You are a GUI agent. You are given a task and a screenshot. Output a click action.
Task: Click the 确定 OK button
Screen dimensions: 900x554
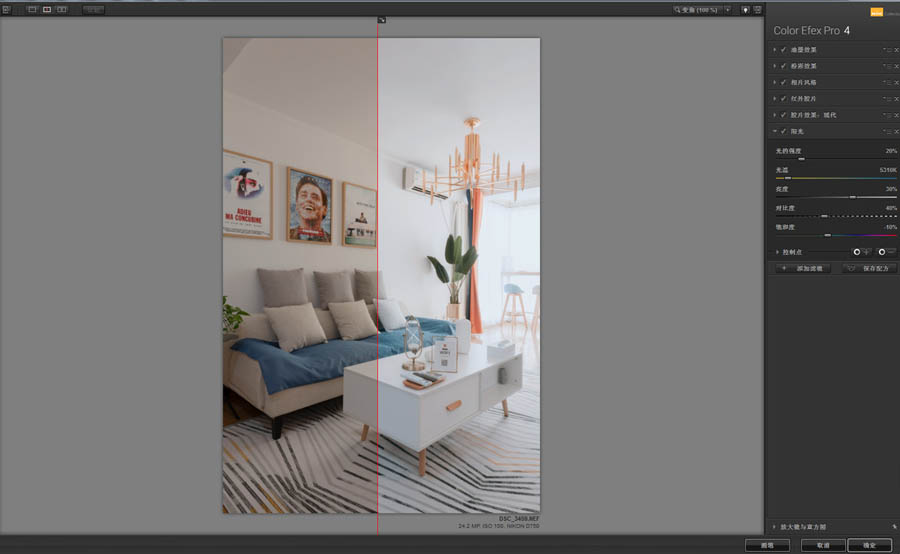tap(870, 545)
